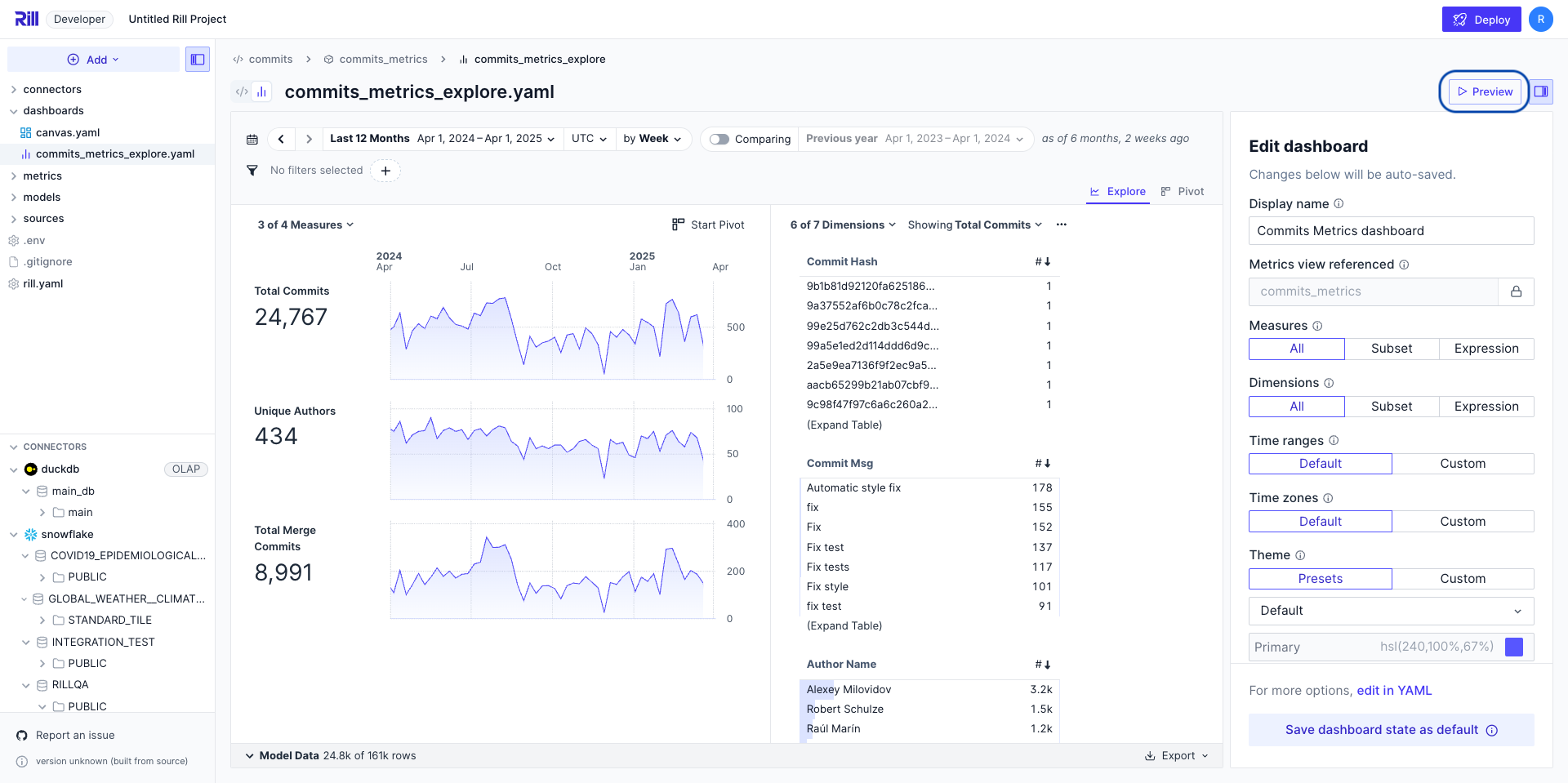Image resolution: width=1568 pixels, height=783 pixels.
Task: Toggle the left sidebar panel icon
Action: coord(198,60)
